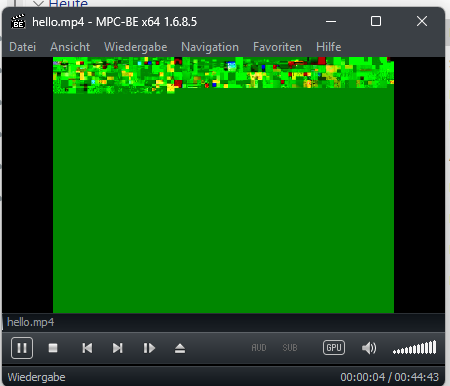Skip to next file with skip-forward icon
450x386 pixels.
tap(117, 348)
